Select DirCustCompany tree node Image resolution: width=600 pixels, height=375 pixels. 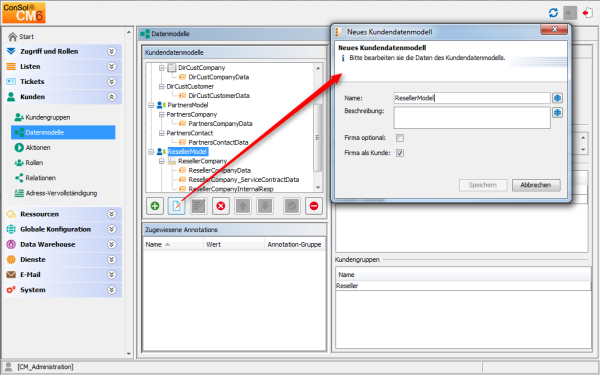pyautogui.click(x=201, y=68)
